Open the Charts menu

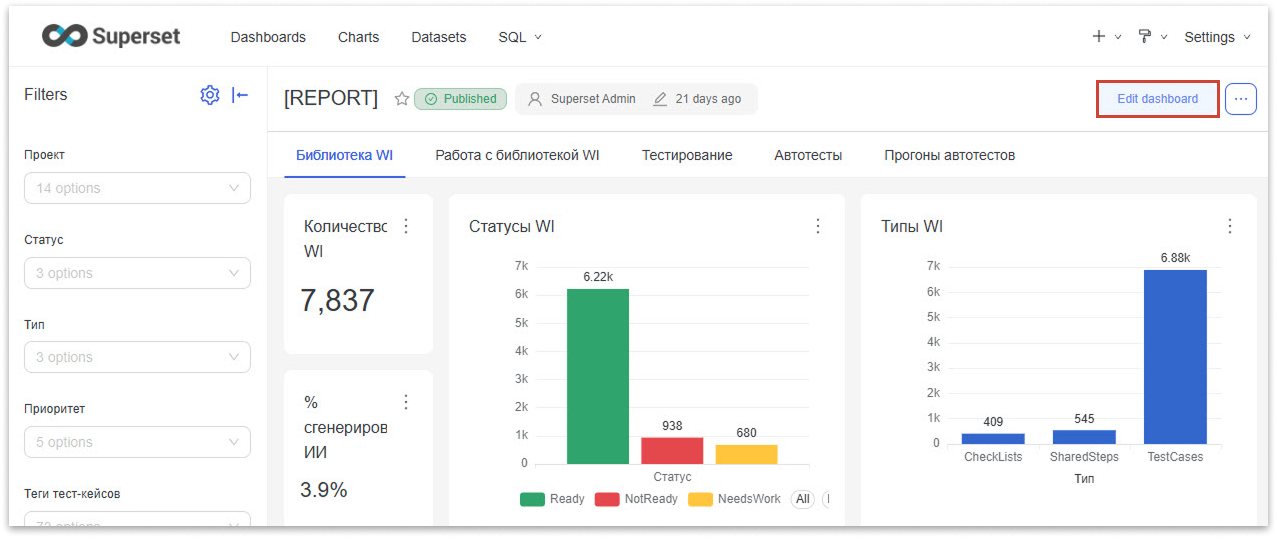[358, 37]
